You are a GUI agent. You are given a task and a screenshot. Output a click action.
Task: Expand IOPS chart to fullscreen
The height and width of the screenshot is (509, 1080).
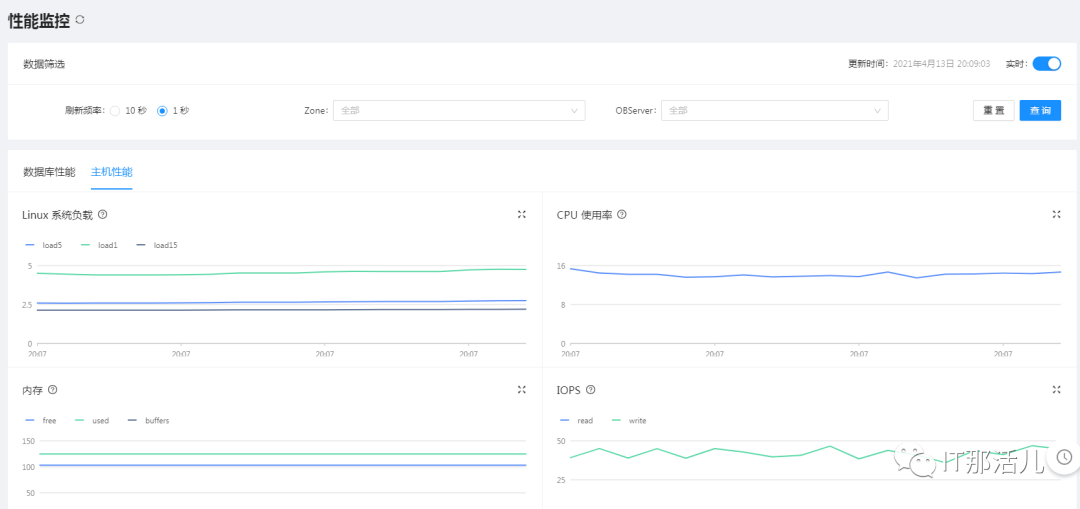[x=1057, y=390]
